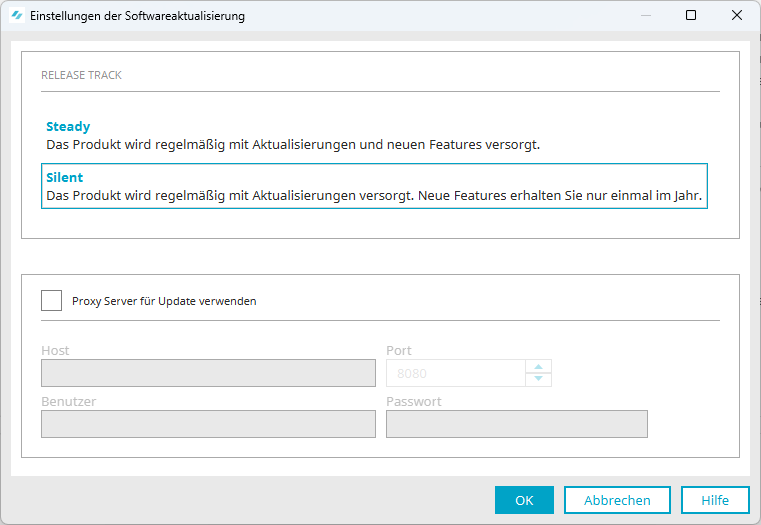Increase port with the up arrow

point(538,367)
